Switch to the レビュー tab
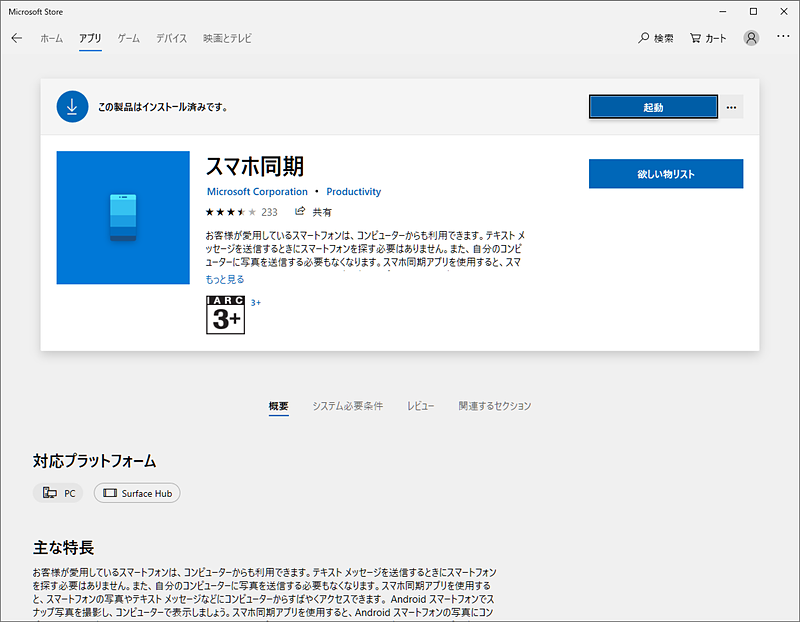Viewport: 800px width, 622px height. click(x=420, y=406)
